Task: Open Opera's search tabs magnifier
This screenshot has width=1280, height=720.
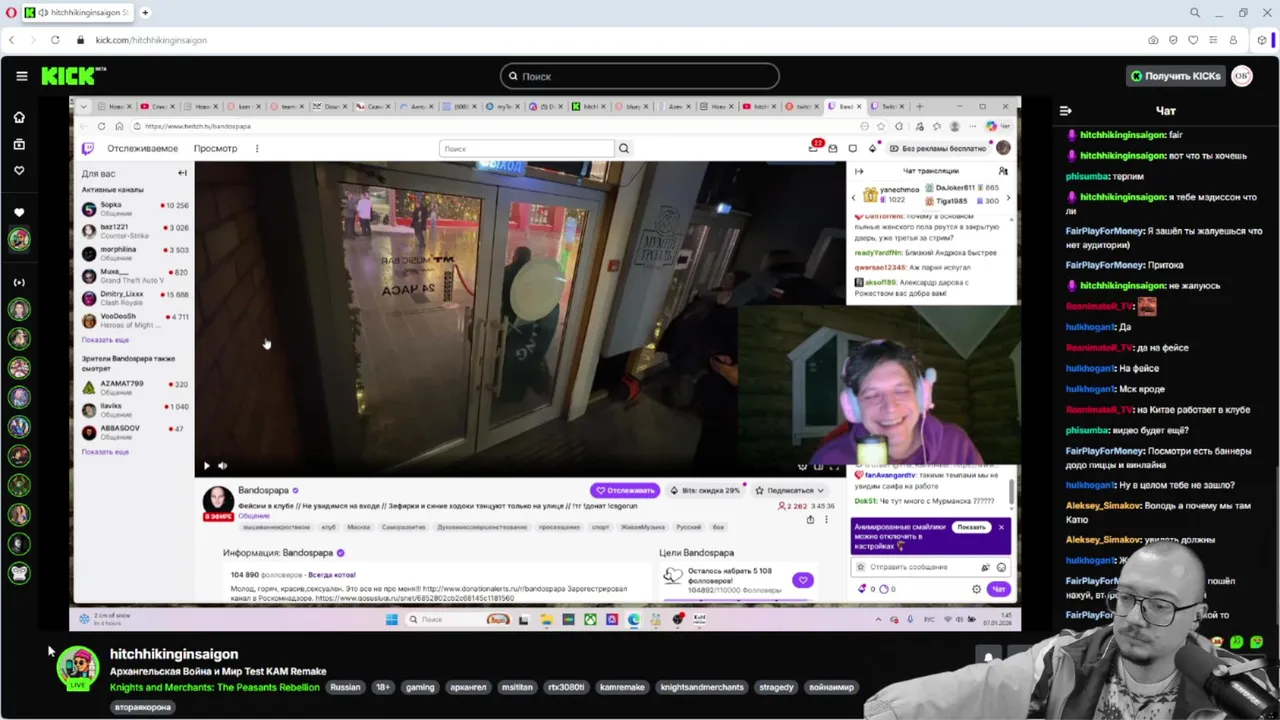Action: [x=1195, y=12]
